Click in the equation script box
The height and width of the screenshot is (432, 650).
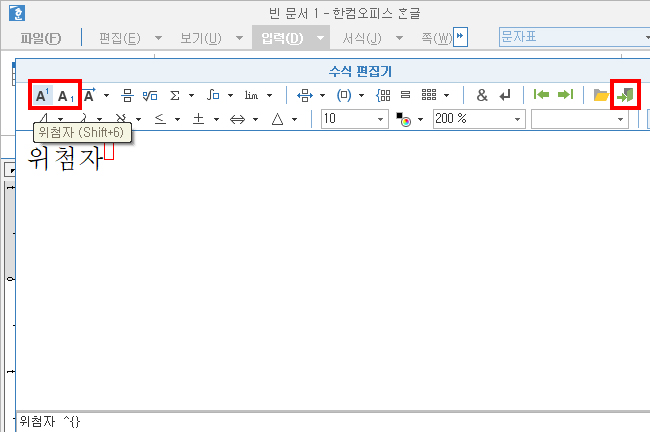(x=333, y=422)
